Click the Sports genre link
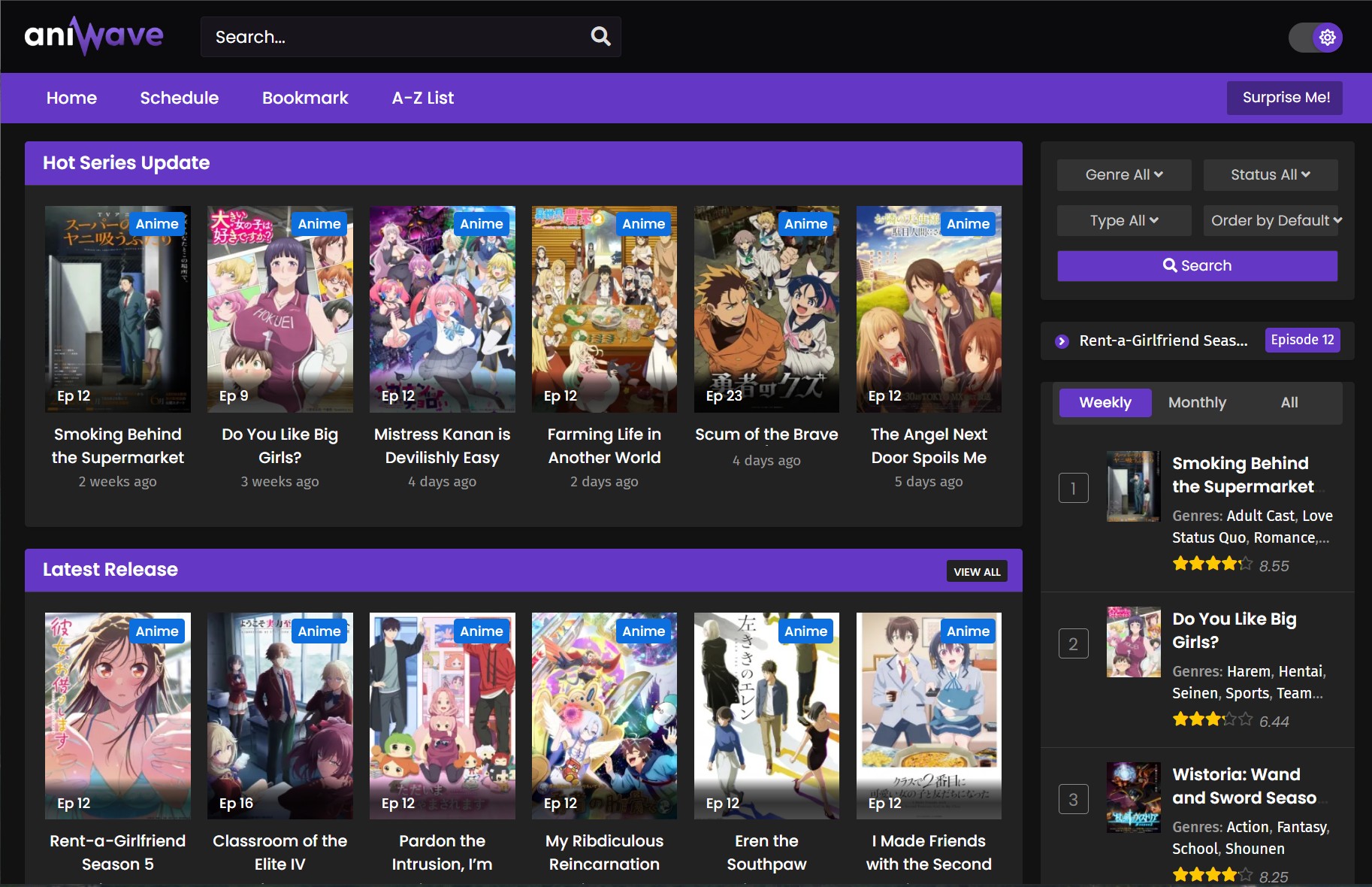 point(1247,693)
